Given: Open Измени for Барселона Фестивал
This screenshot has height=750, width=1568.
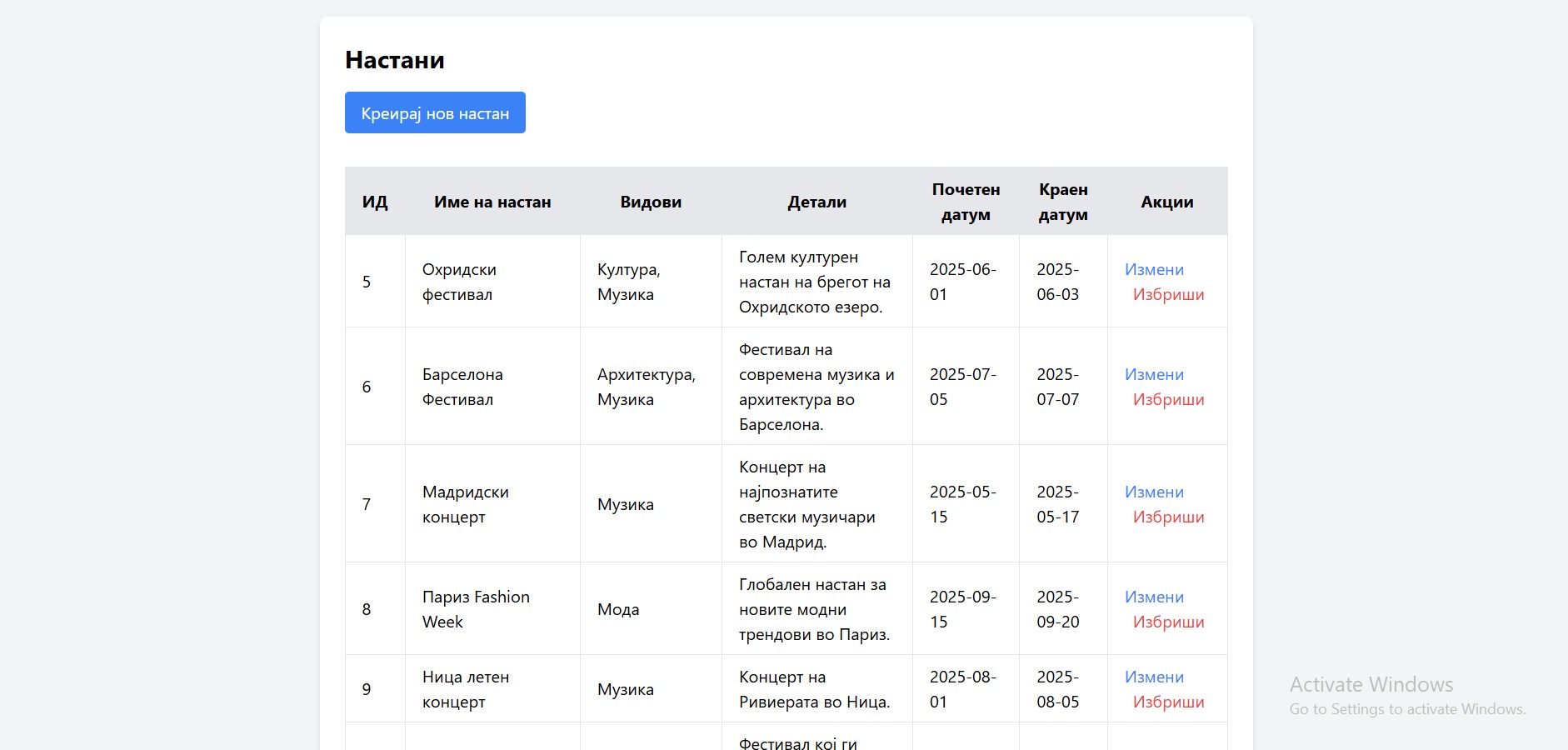Looking at the screenshot, I should click(1154, 374).
